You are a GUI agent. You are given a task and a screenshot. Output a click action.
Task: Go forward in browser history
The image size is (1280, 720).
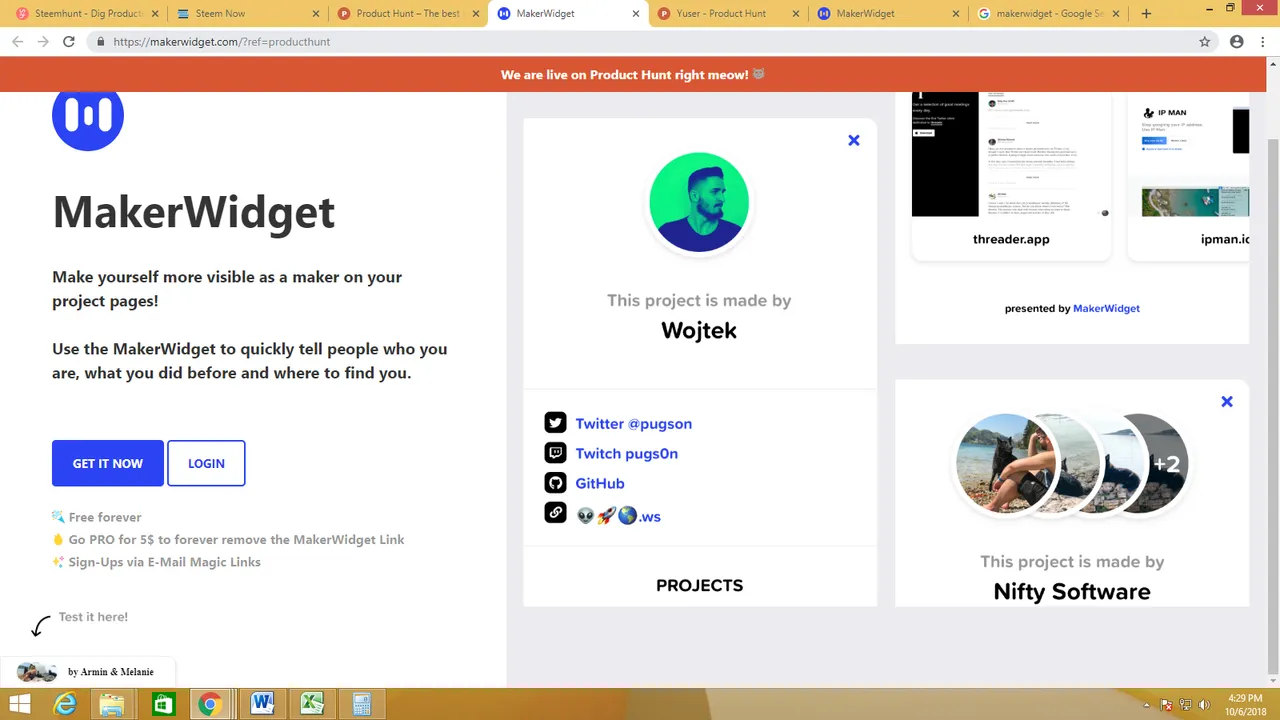(x=43, y=42)
